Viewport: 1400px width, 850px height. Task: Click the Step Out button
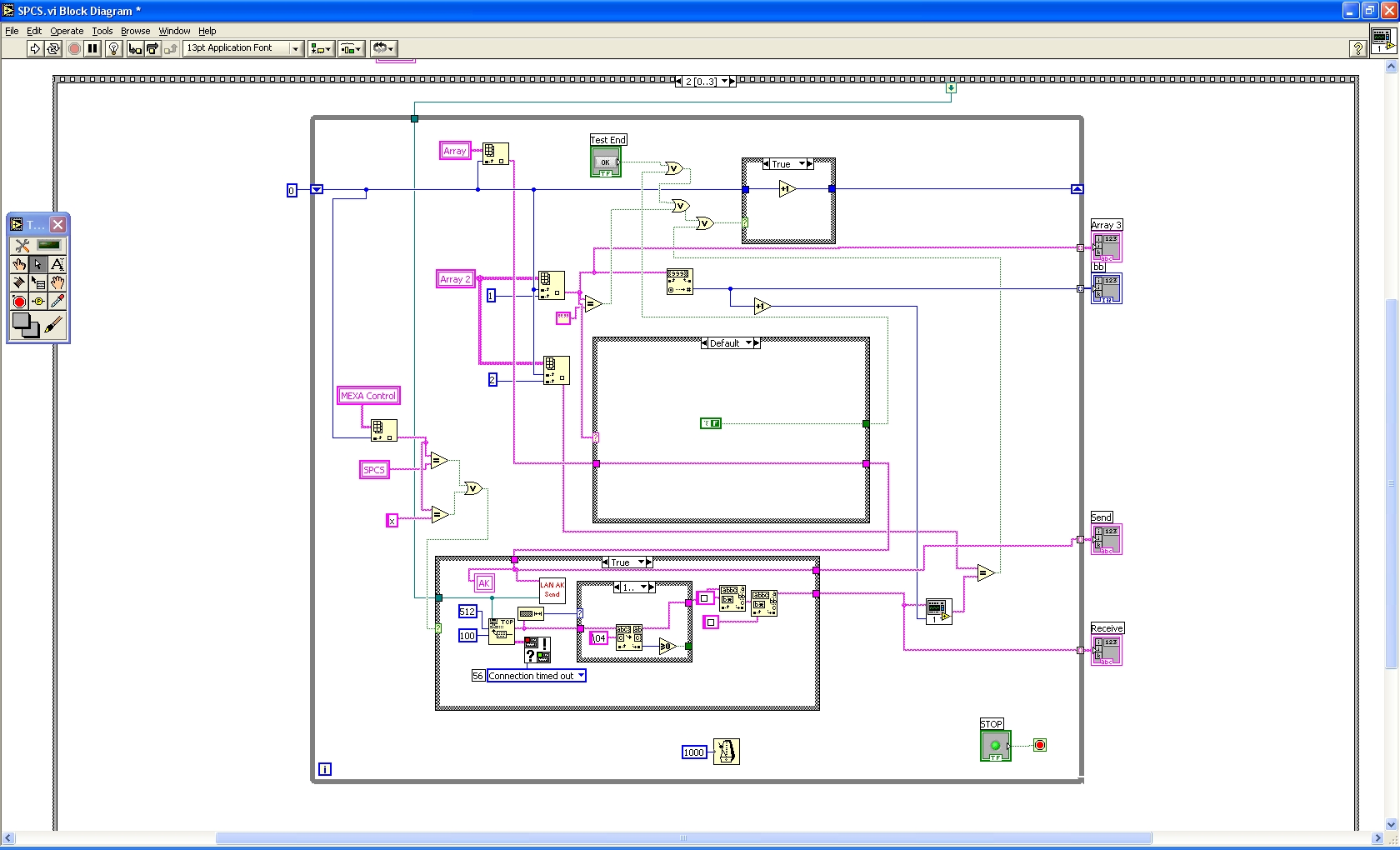[171, 49]
